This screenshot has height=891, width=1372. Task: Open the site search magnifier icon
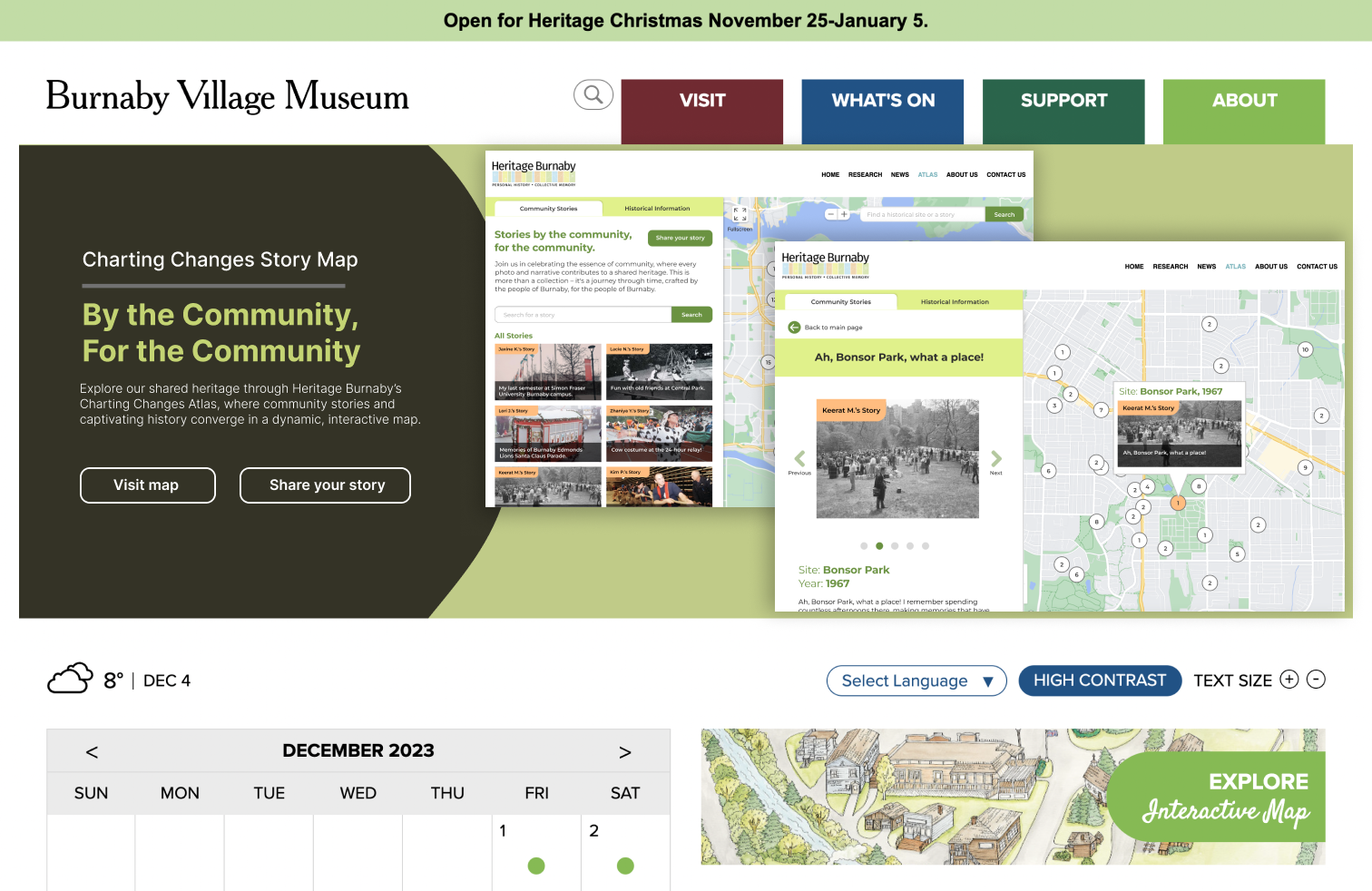point(593,94)
